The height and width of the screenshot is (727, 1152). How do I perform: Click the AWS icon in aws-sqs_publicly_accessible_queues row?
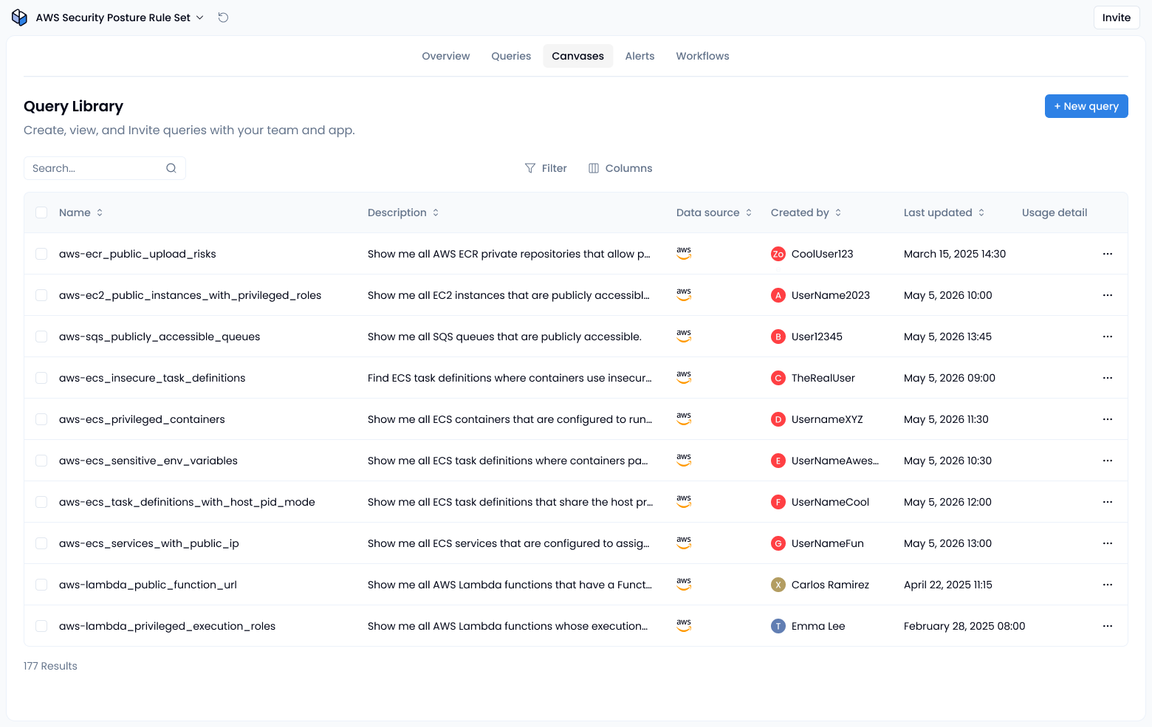[684, 336]
